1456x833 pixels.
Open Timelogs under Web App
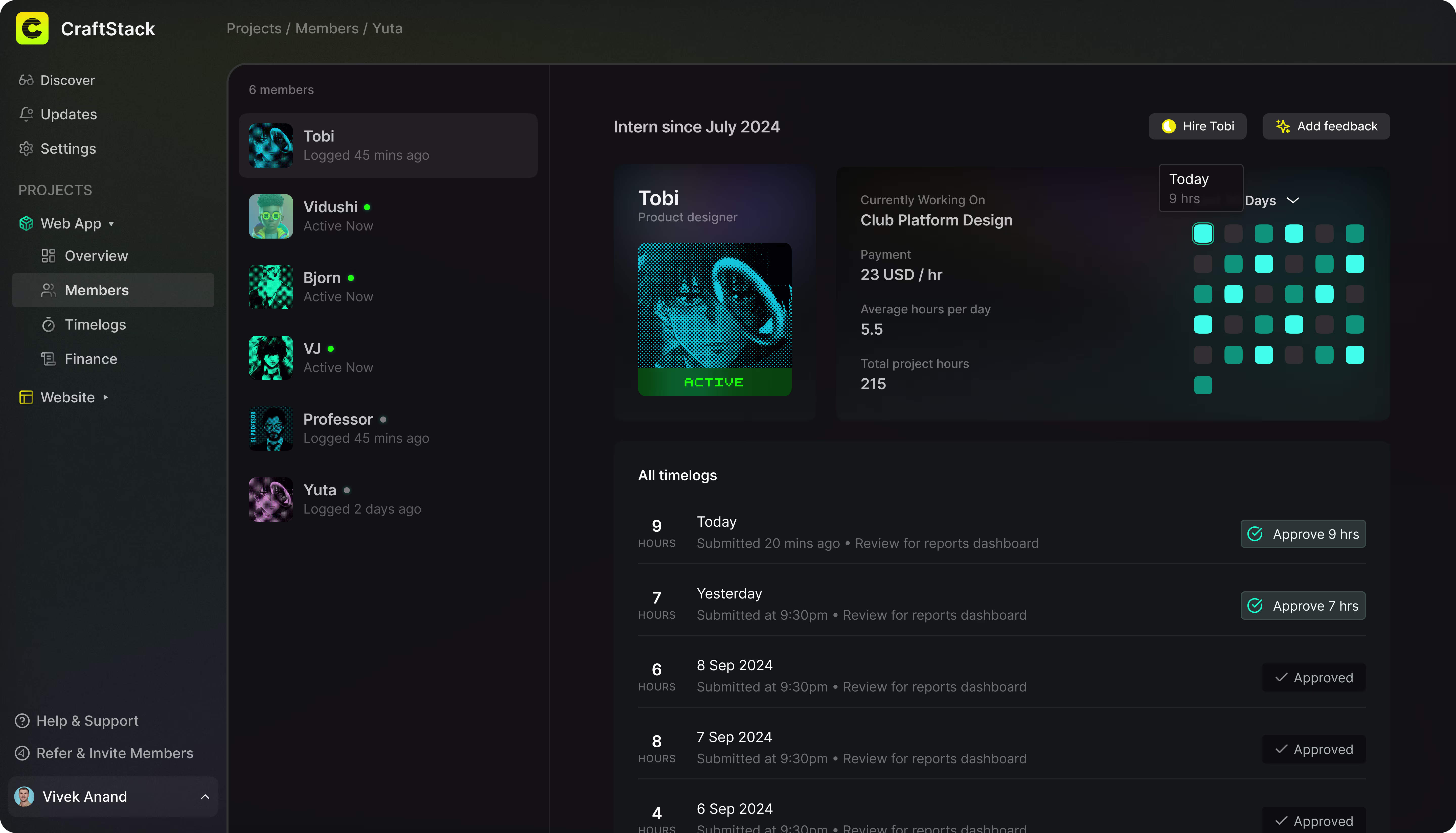95,325
